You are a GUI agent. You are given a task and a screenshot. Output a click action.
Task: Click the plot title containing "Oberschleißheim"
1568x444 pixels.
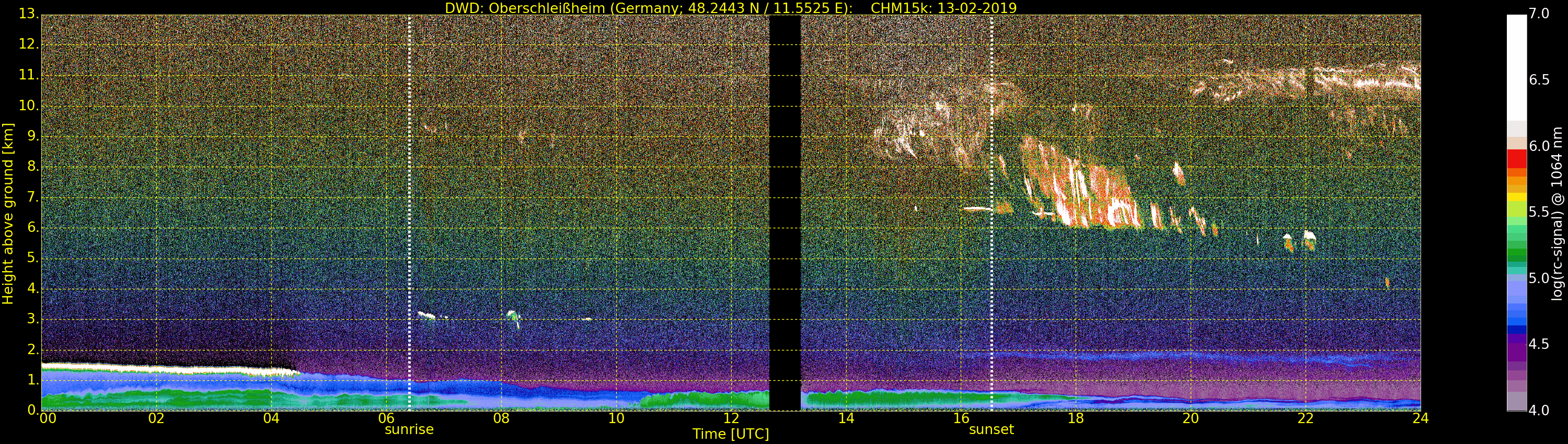[731, 8]
